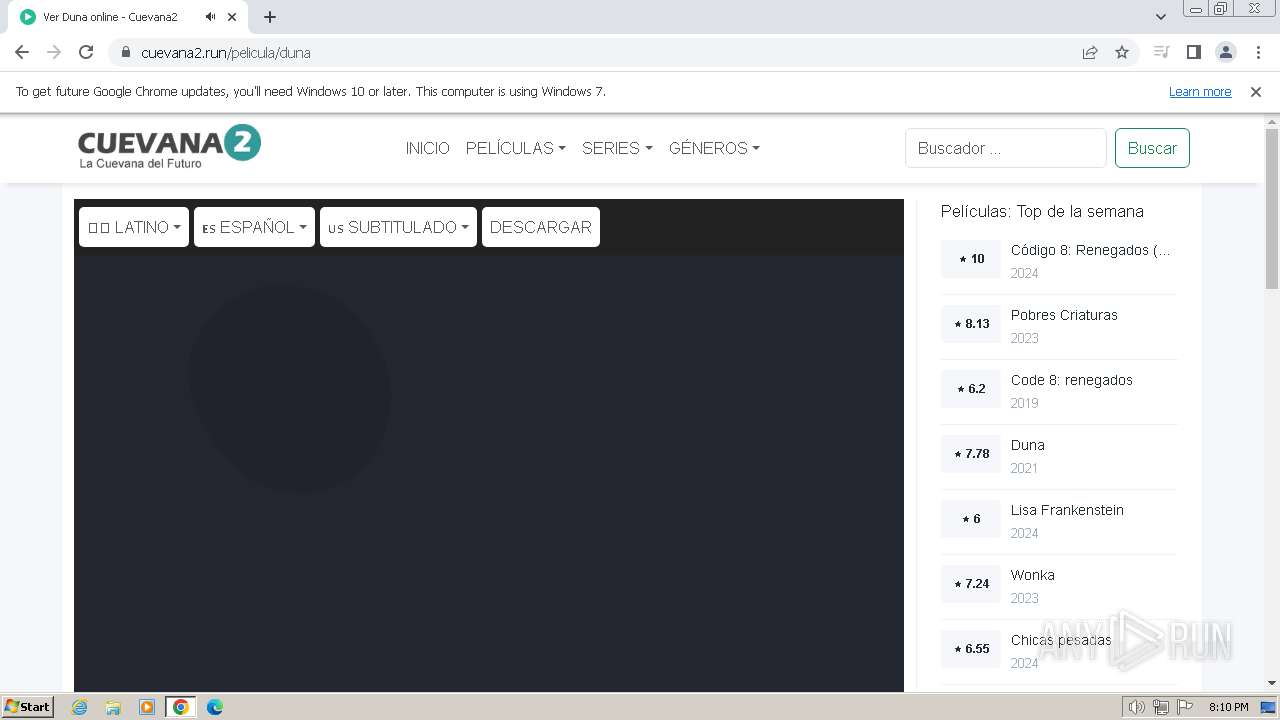Open Duna movie in top list
1280x720 pixels.
pos(1028,445)
